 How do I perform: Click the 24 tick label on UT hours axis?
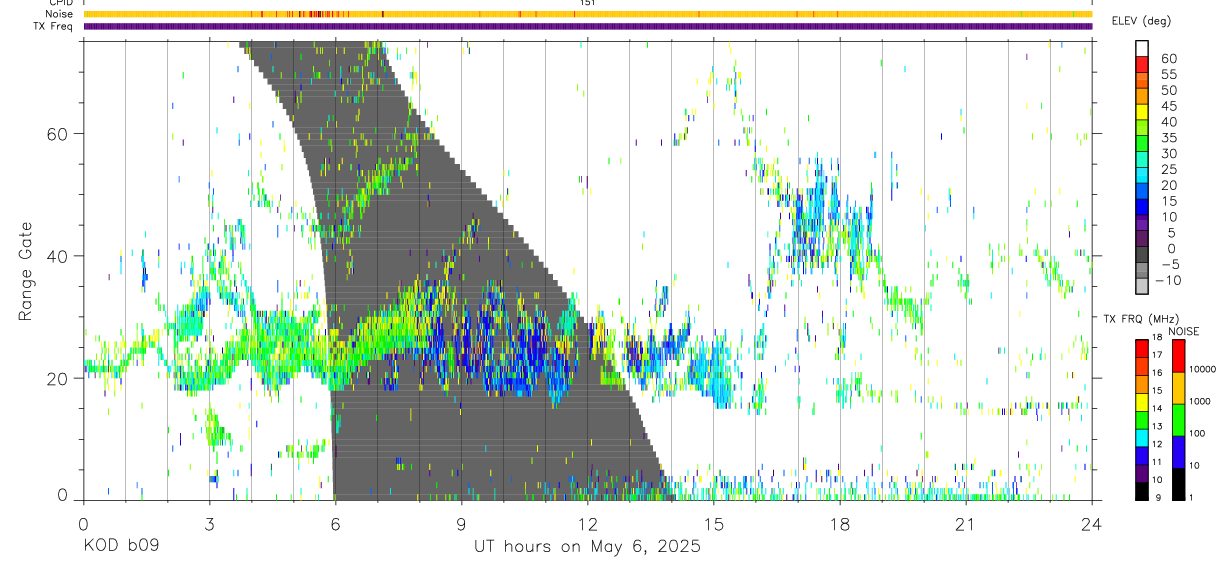[1091, 523]
